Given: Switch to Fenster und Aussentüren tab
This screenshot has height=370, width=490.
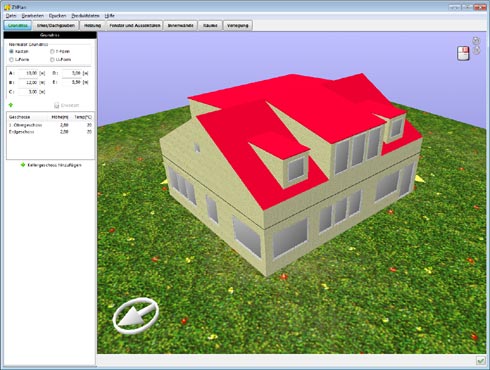Looking at the screenshot, I should click(x=135, y=25).
